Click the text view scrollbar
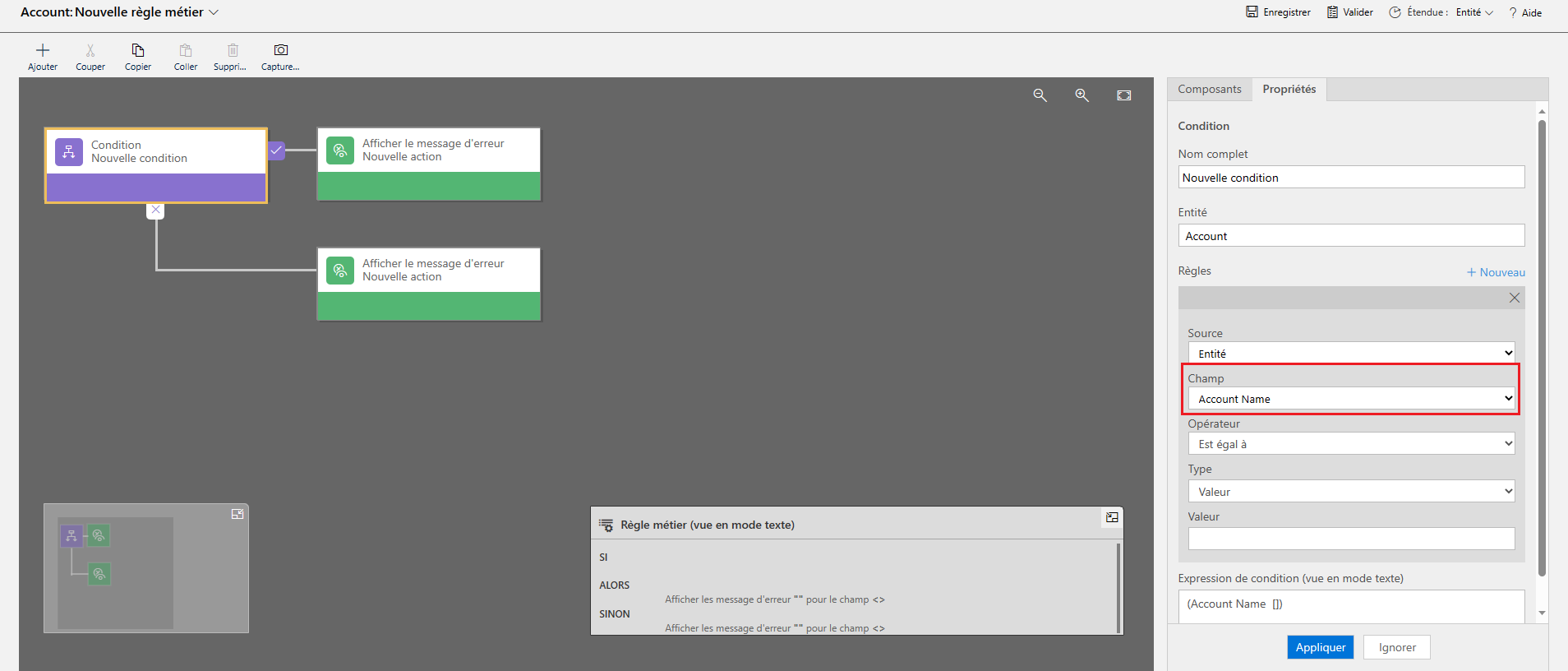1568x671 pixels. (1118, 588)
